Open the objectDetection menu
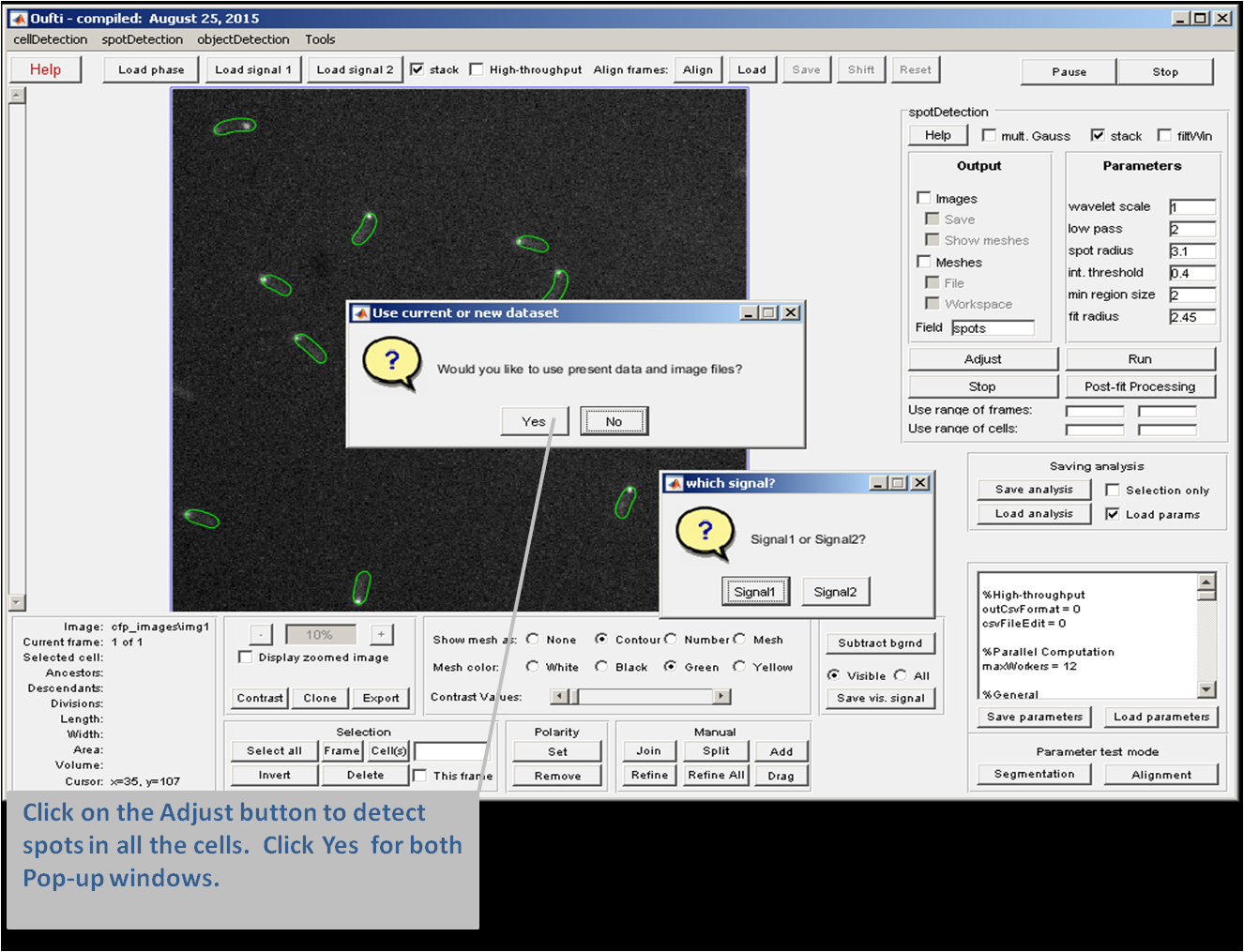1244x952 pixels. (243, 39)
